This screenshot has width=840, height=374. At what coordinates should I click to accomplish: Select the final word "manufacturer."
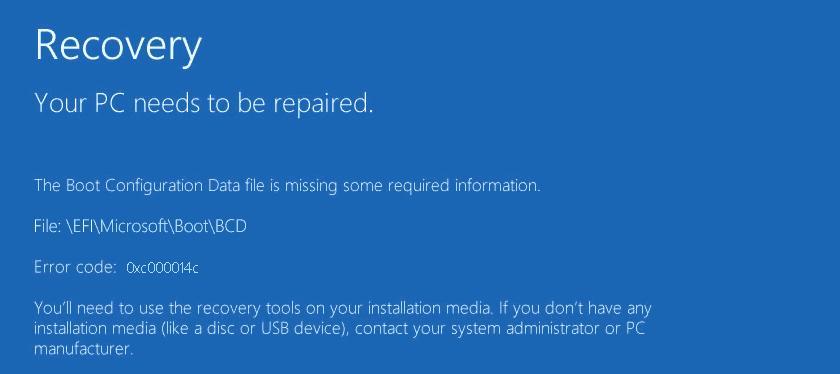coord(83,349)
